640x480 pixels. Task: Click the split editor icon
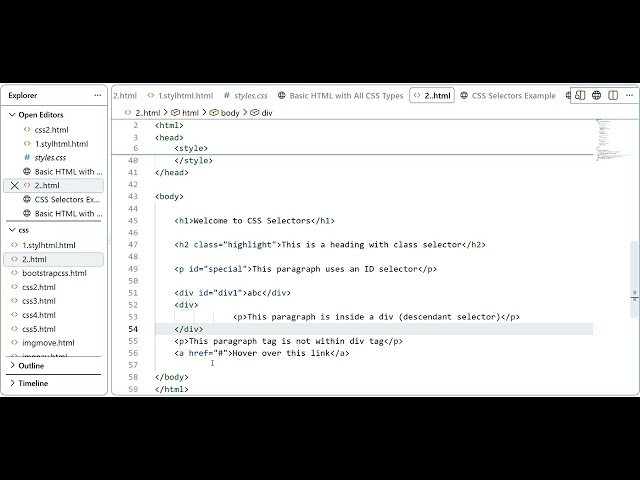(x=613, y=96)
